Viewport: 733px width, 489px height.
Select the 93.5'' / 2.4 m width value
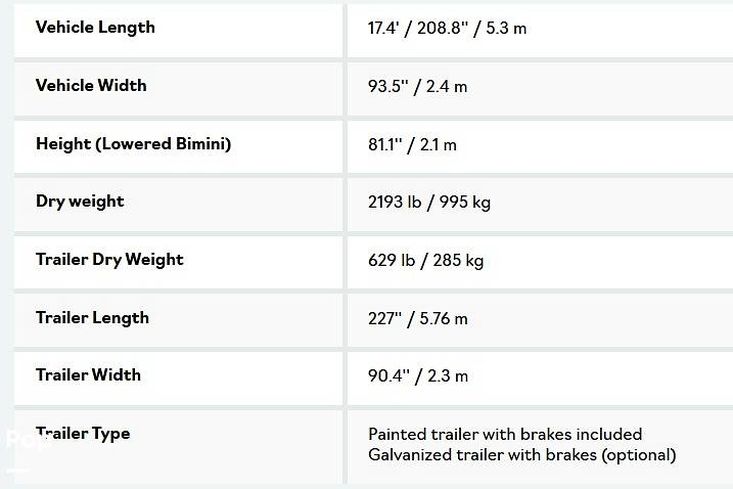(x=417, y=86)
